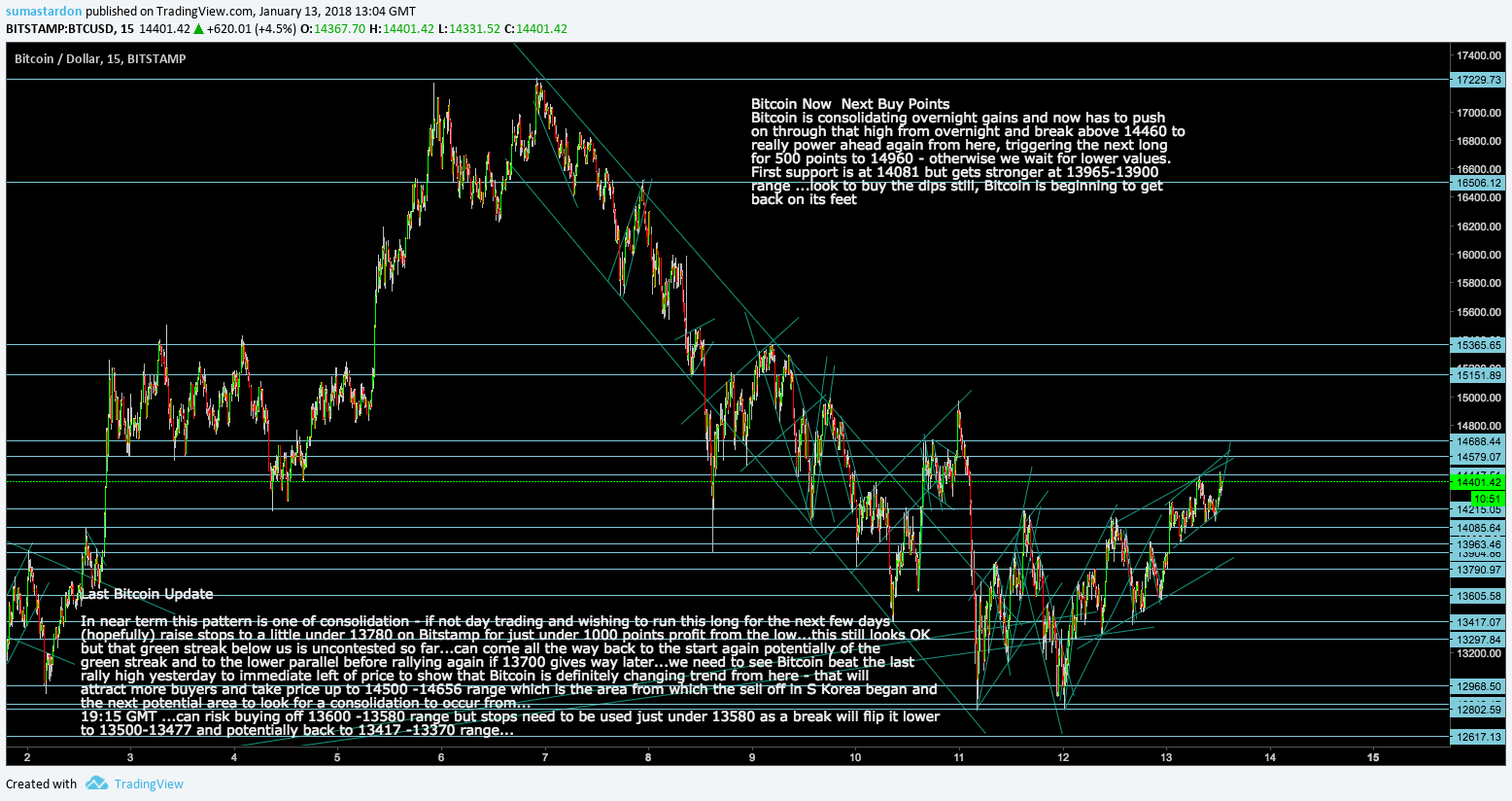
Task: Select the 12802.59 price line label
Action: [x=1478, y=710]
